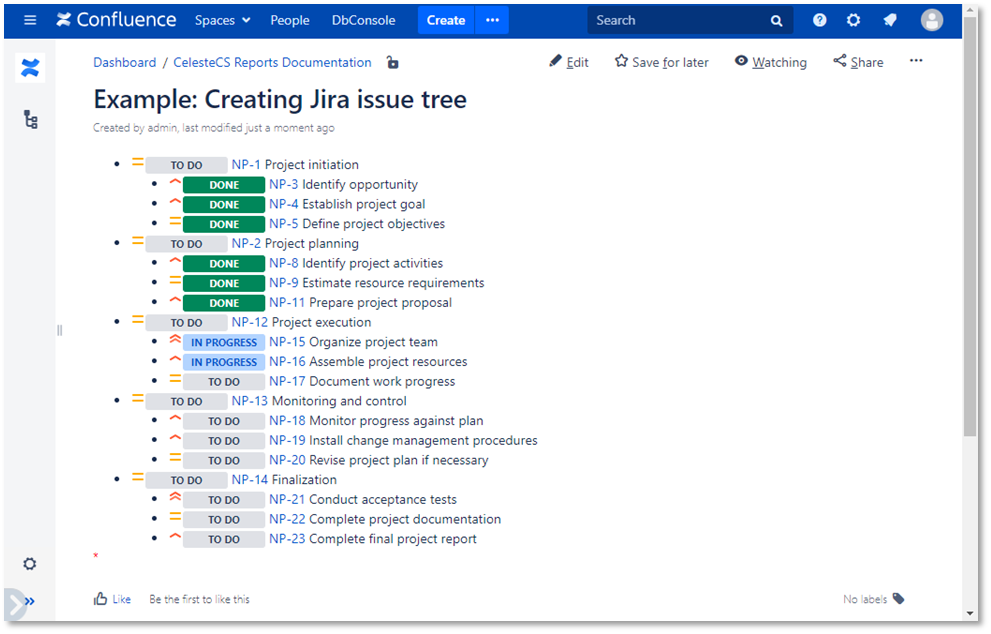Select text "Define project objectives"
991x634 pixels.
[374, 224]
